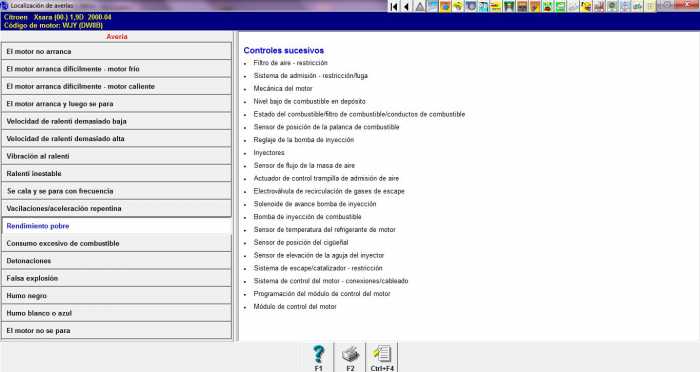Click the previous page left arrow icon

pyautogui.click(x=406, y=6)
